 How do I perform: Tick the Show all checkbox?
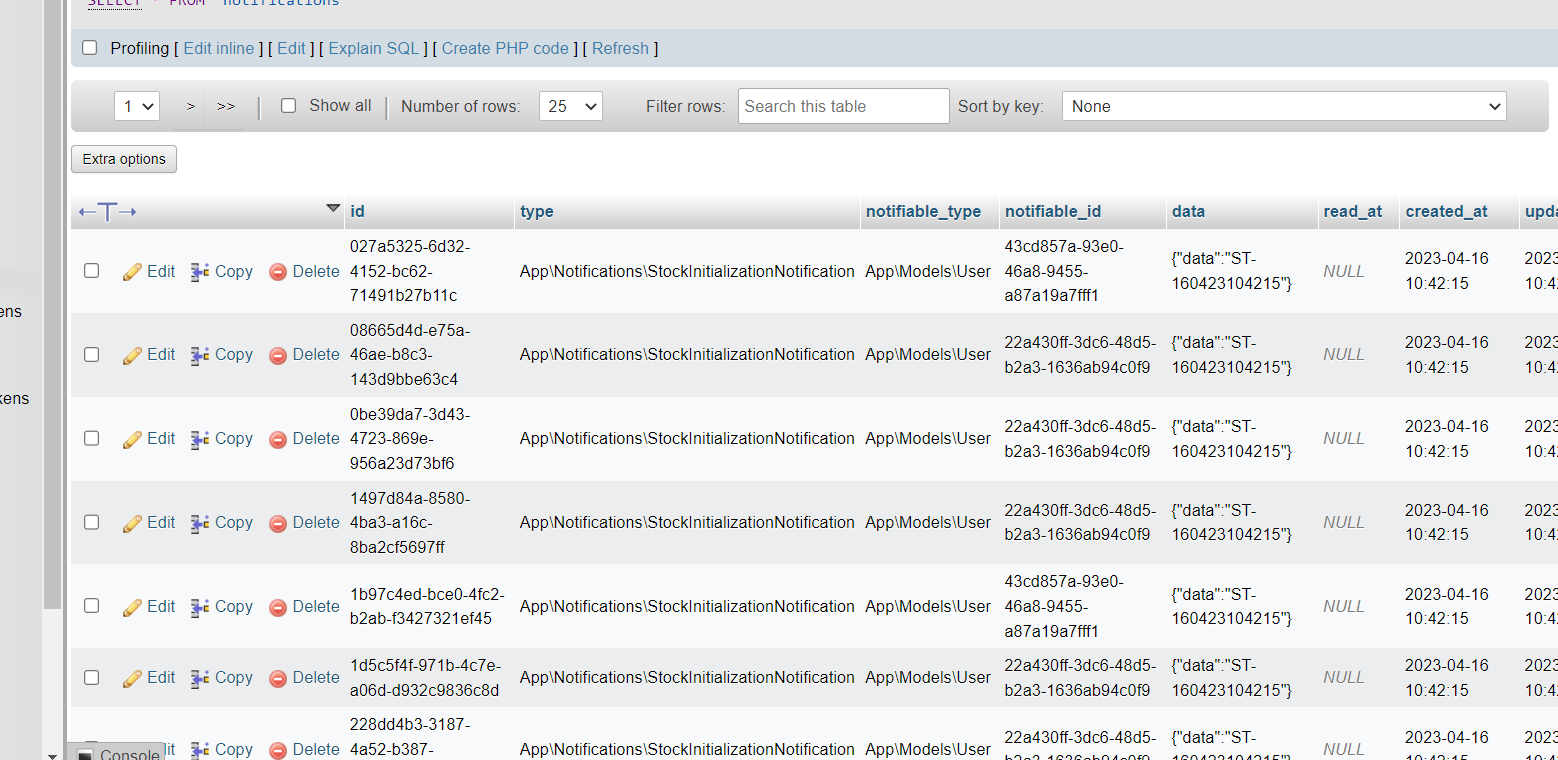pyautogui.click(x=288, y=106)
